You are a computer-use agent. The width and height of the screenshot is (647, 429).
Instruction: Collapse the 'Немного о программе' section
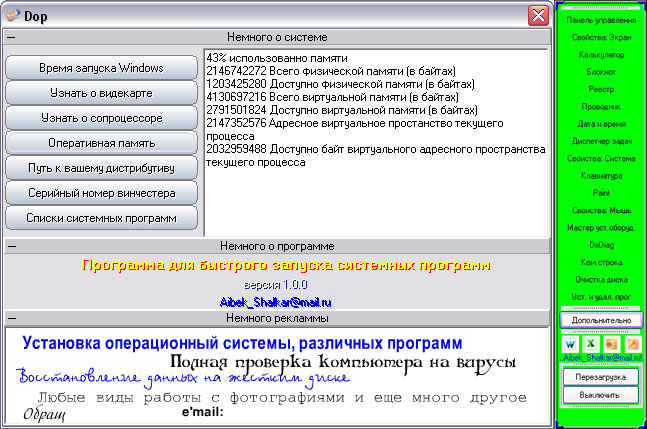[x=11, y=245]
